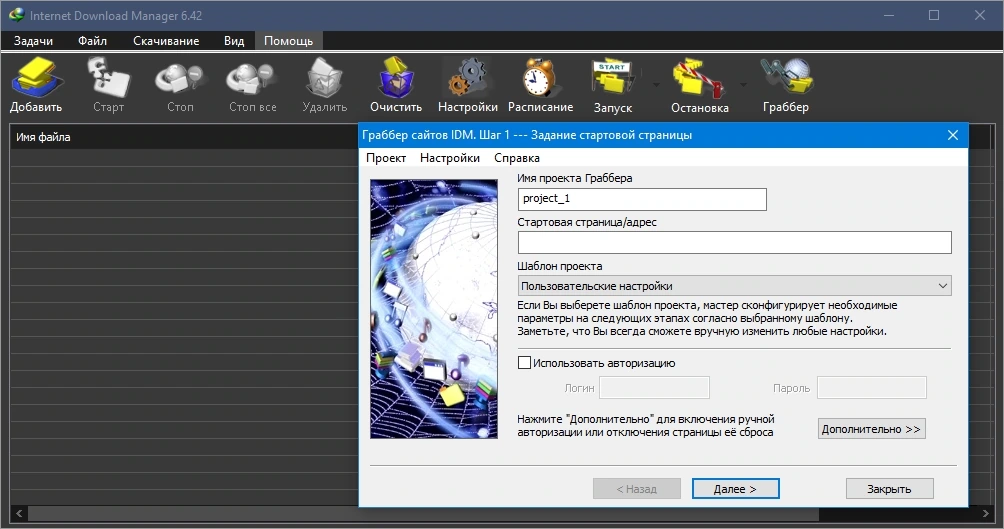Viewport: 1004px width, 529px height.
Task: Click the disabled < Назад button
Action: pos(636,489)
